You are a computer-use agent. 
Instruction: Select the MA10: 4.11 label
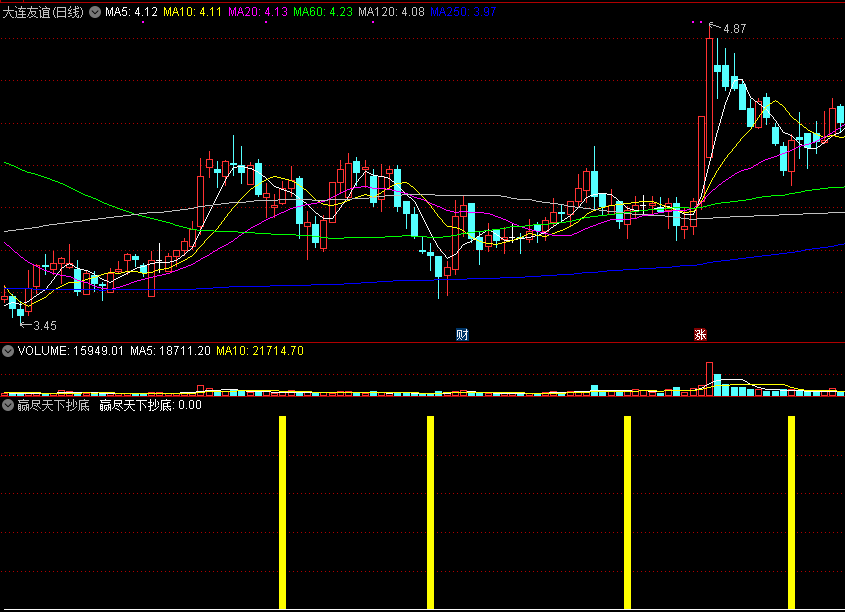click(x=192, y=12)
